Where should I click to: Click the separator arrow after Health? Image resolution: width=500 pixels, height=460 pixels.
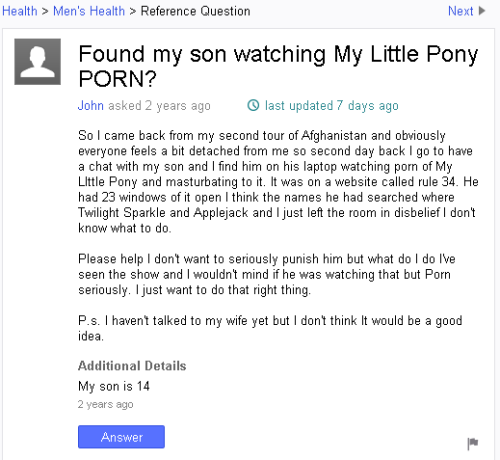pos(45,11)
